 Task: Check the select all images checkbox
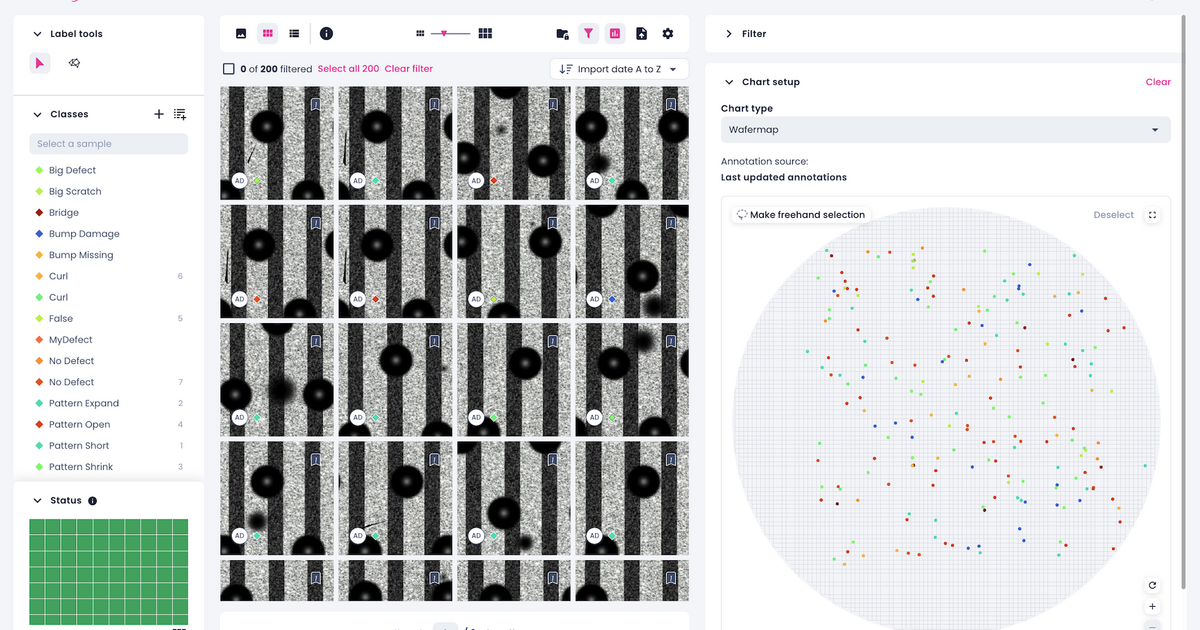click(228, 68)
